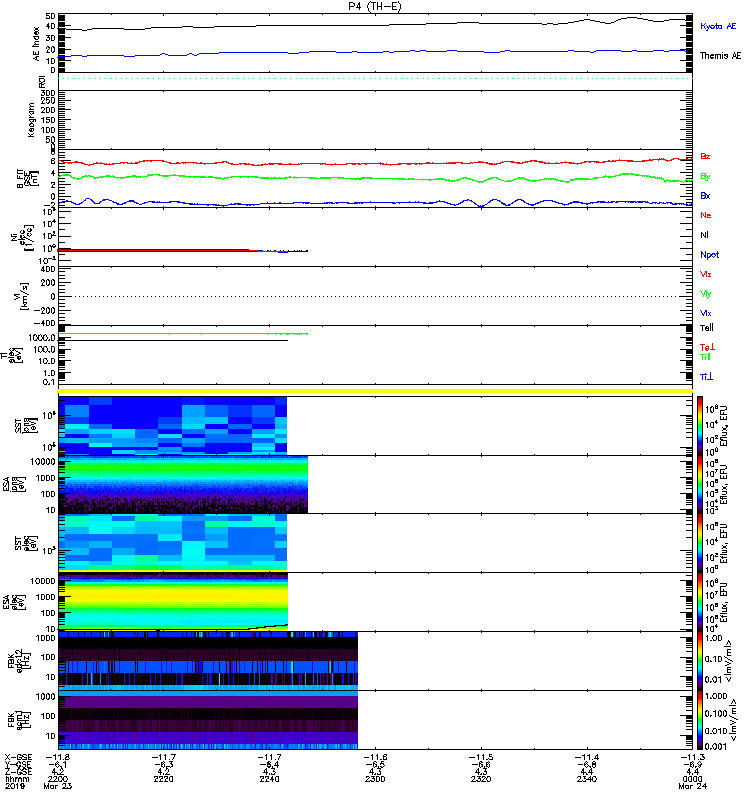The image size is (750, 800).
Task: Select the red "Ne" density legend label
Action: pos(706,215)
